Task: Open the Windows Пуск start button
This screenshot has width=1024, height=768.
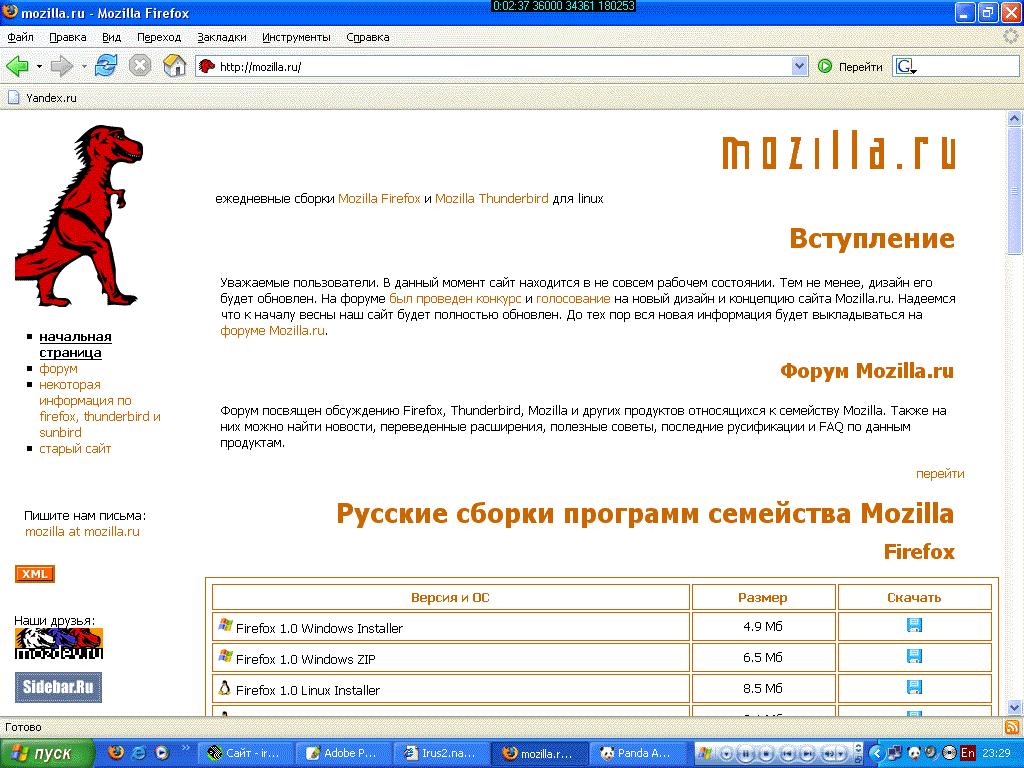Action: (47, 753)
